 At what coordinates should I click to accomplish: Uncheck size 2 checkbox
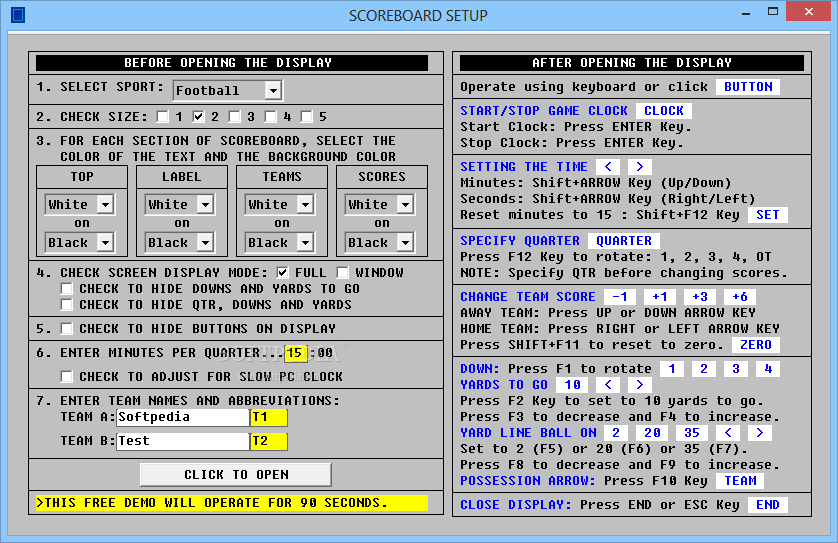(198, 117)
